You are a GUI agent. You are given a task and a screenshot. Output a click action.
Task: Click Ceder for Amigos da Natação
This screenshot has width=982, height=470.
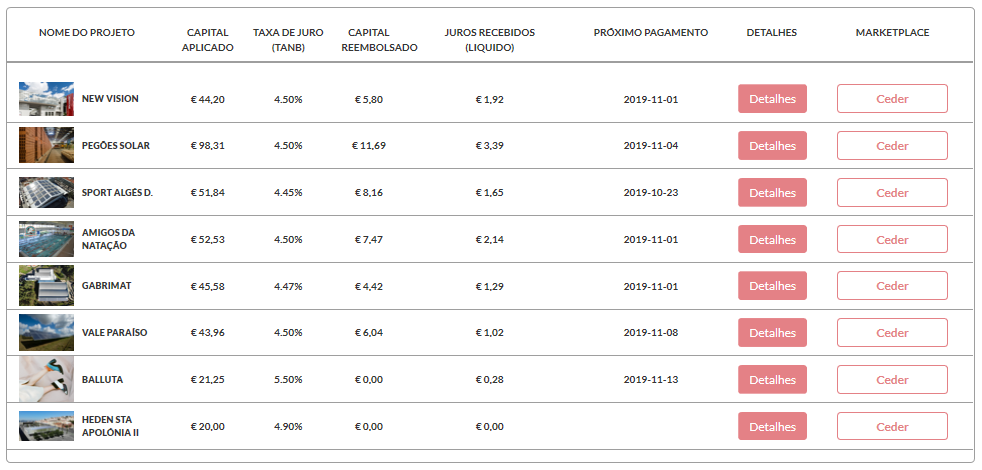[892, 240]
